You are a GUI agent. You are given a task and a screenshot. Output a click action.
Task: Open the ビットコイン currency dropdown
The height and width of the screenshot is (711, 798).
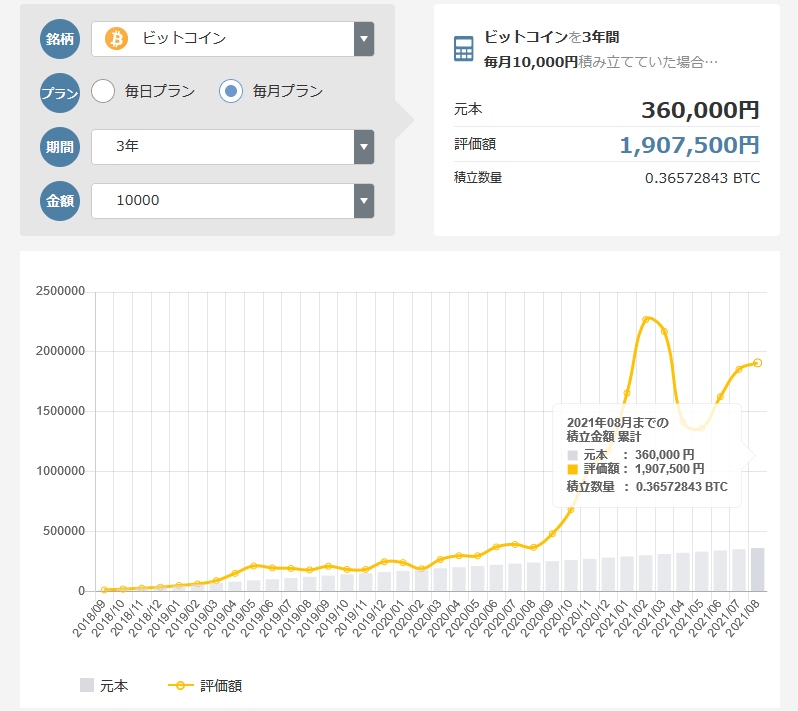pos(232,39)
